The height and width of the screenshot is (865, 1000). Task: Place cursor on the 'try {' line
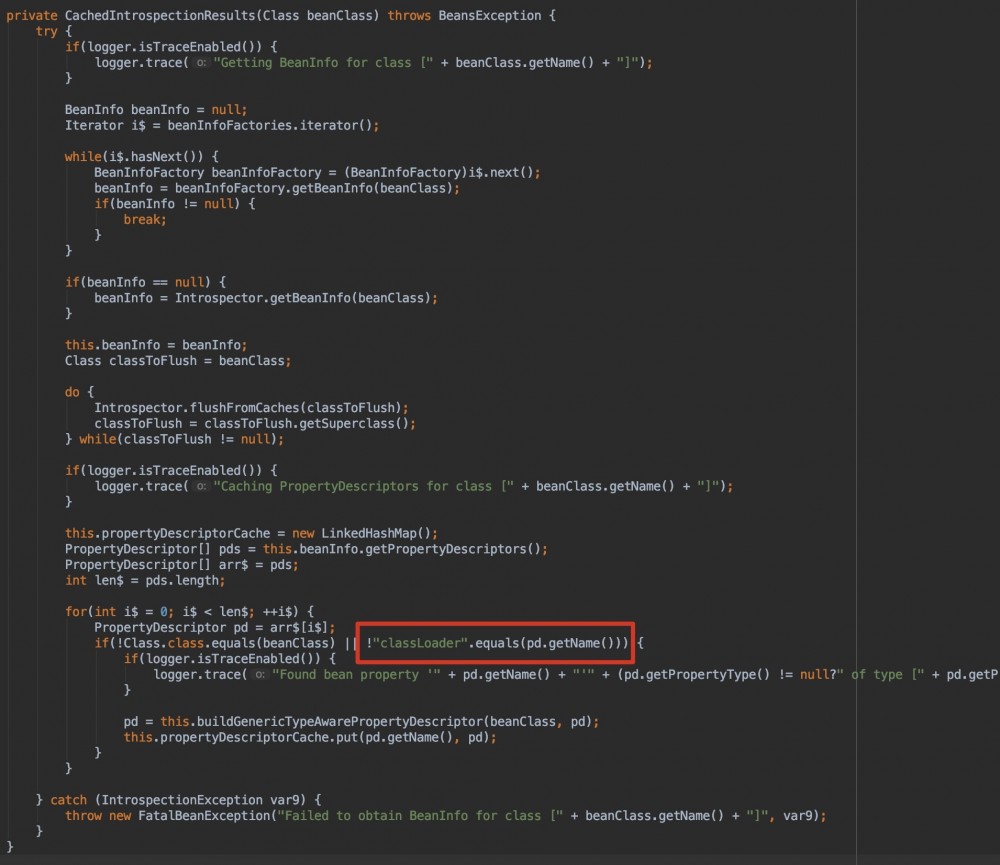point(54,31)
